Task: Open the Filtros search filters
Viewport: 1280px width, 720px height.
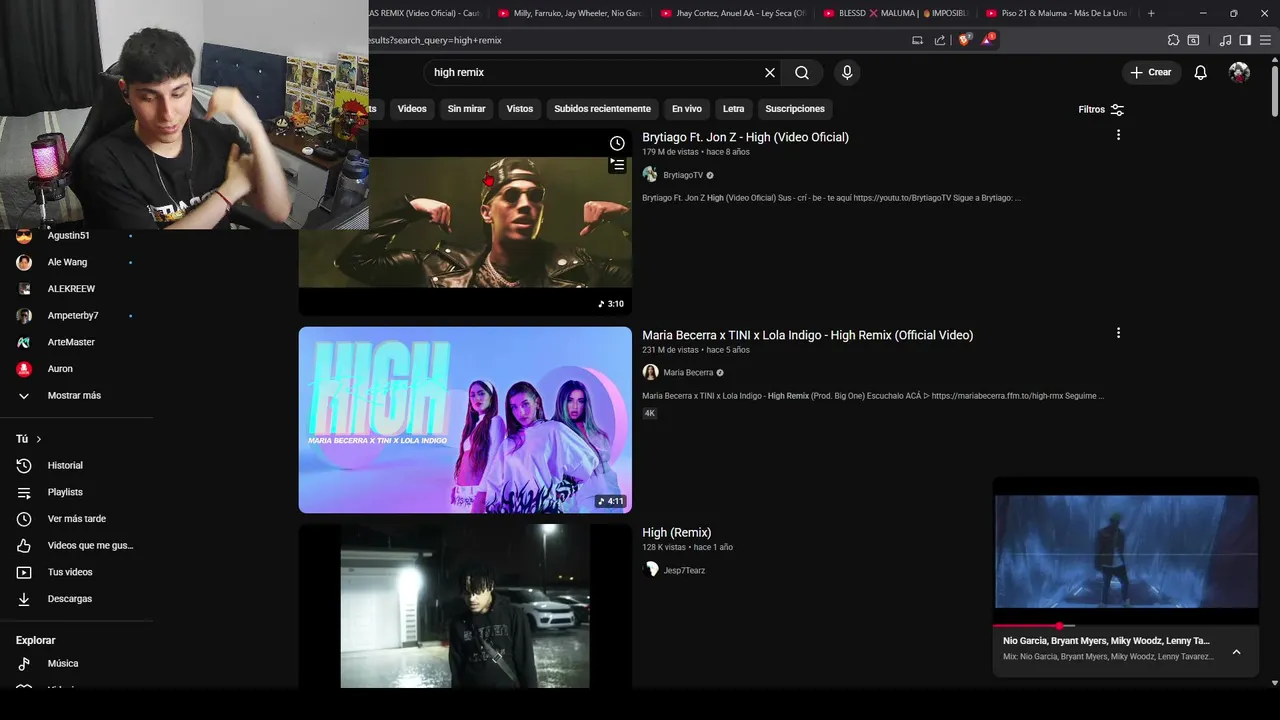Action: [x=1101, y=109]
